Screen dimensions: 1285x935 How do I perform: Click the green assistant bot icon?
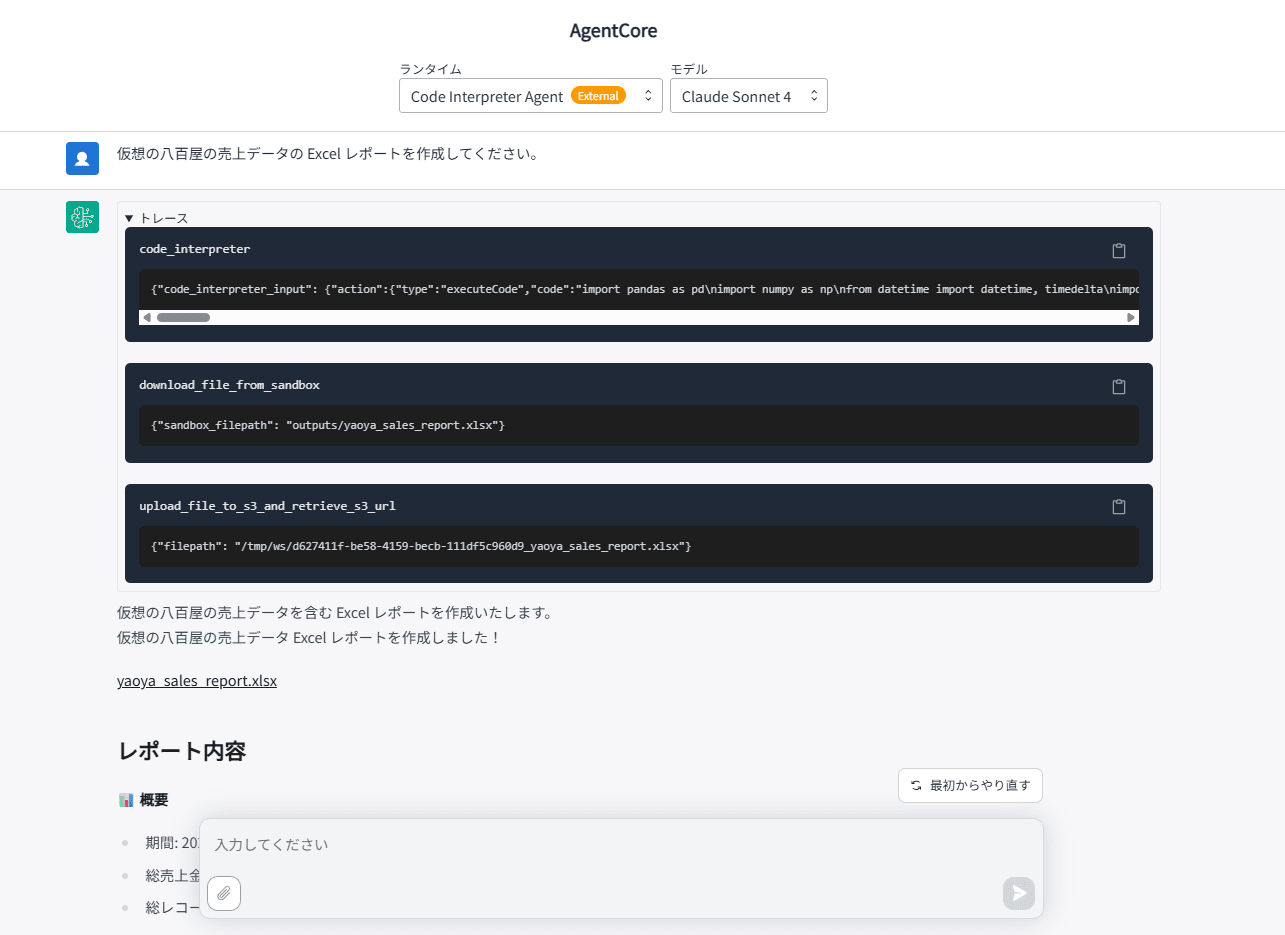(x=82, y=216)
